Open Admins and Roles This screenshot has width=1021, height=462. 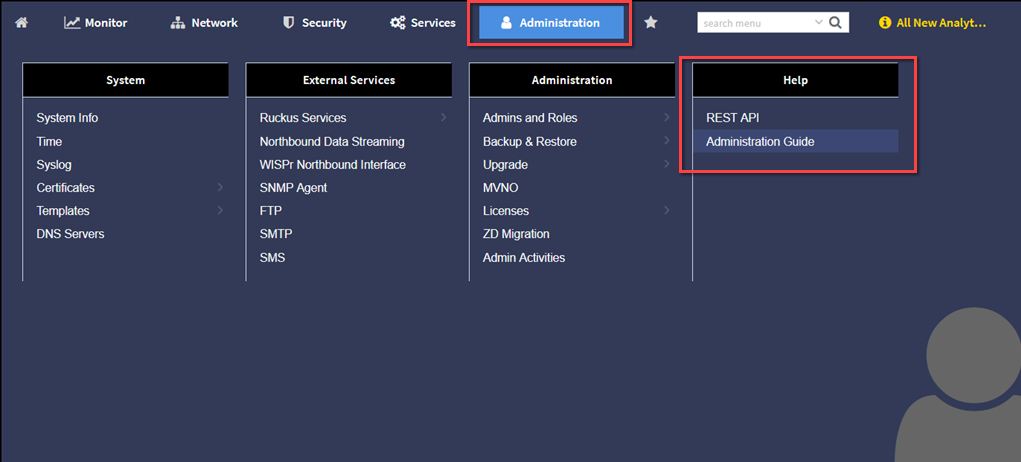coord(530,118)
